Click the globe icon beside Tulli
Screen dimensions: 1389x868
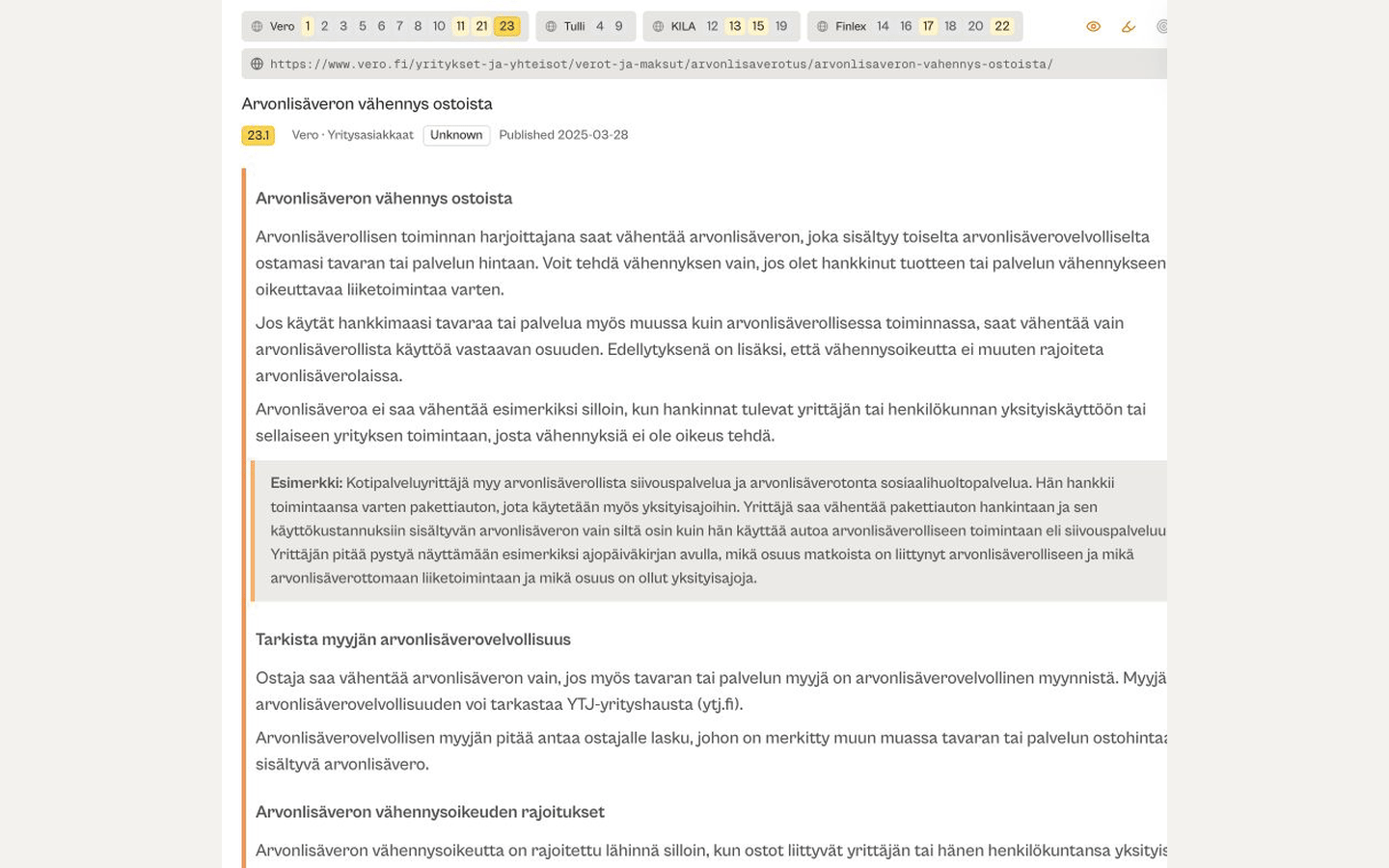click(x=551, y=27)
